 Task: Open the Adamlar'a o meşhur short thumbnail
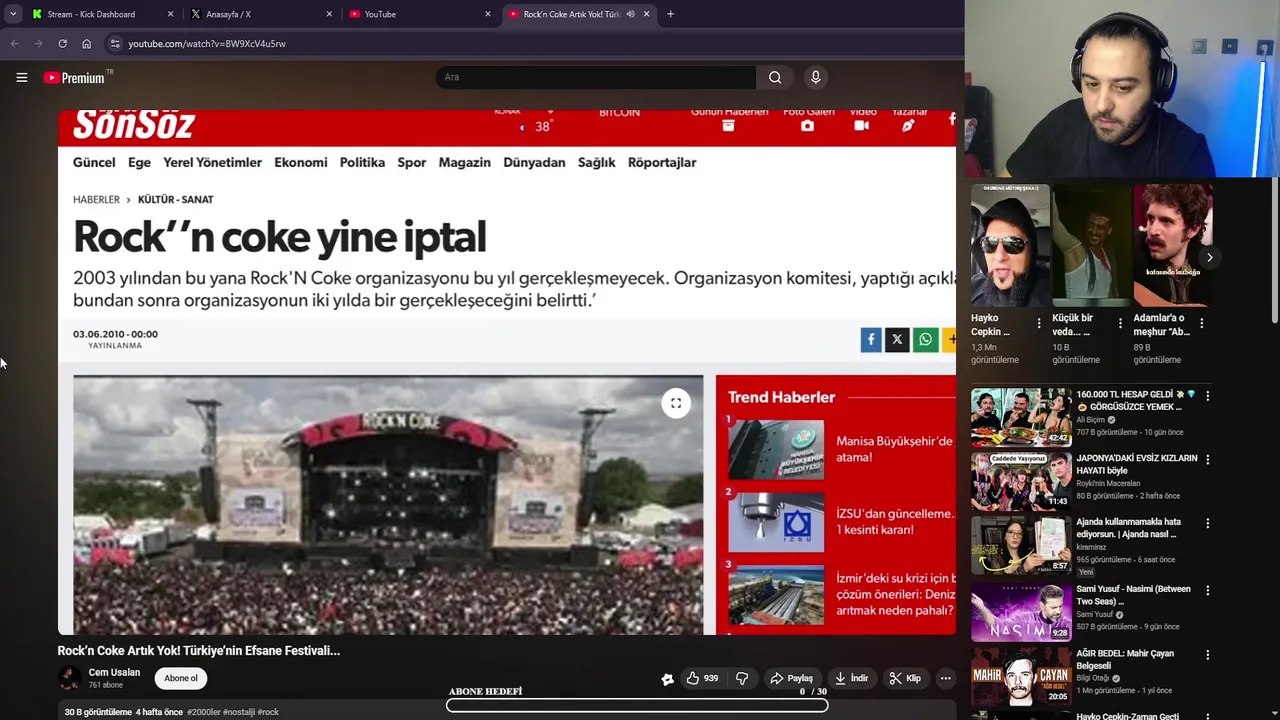(1172, 245)
